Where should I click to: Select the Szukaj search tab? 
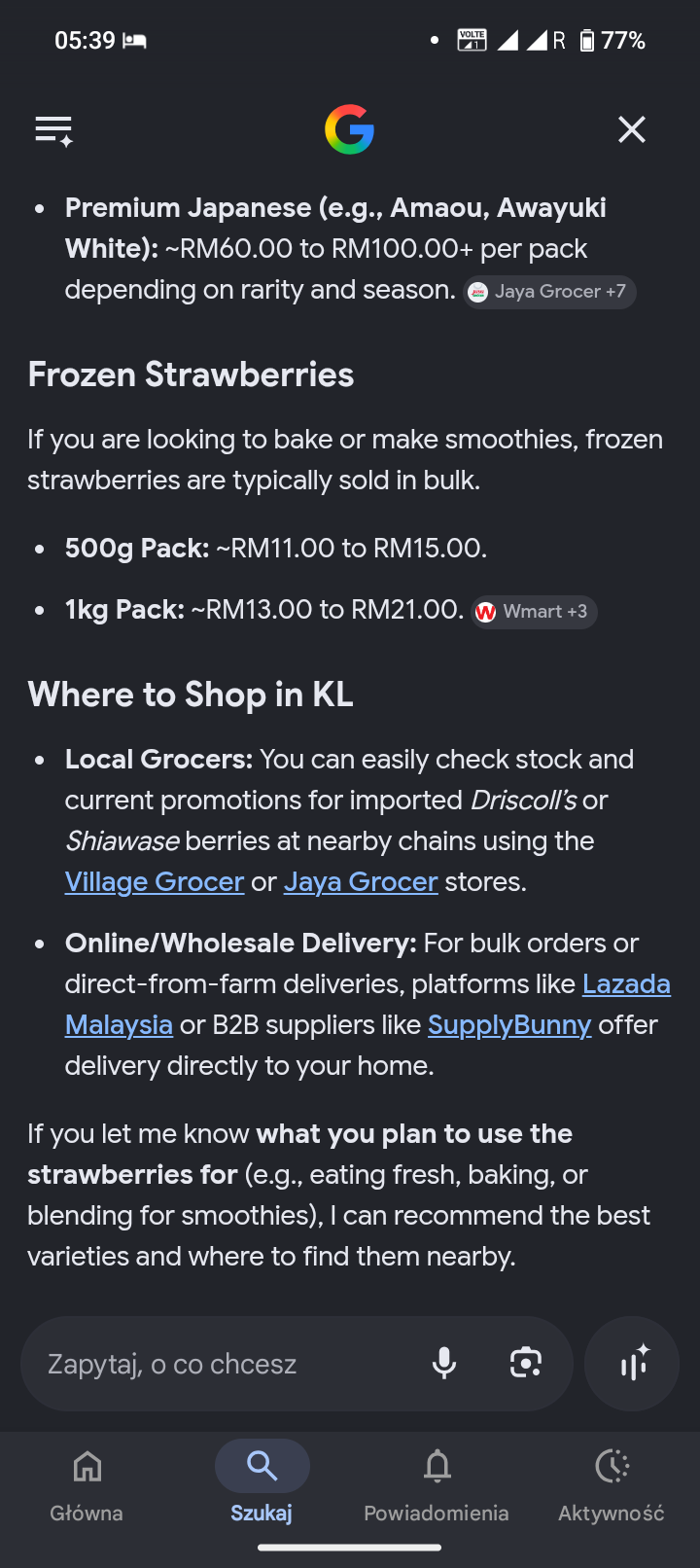(x=262, y=1484)
